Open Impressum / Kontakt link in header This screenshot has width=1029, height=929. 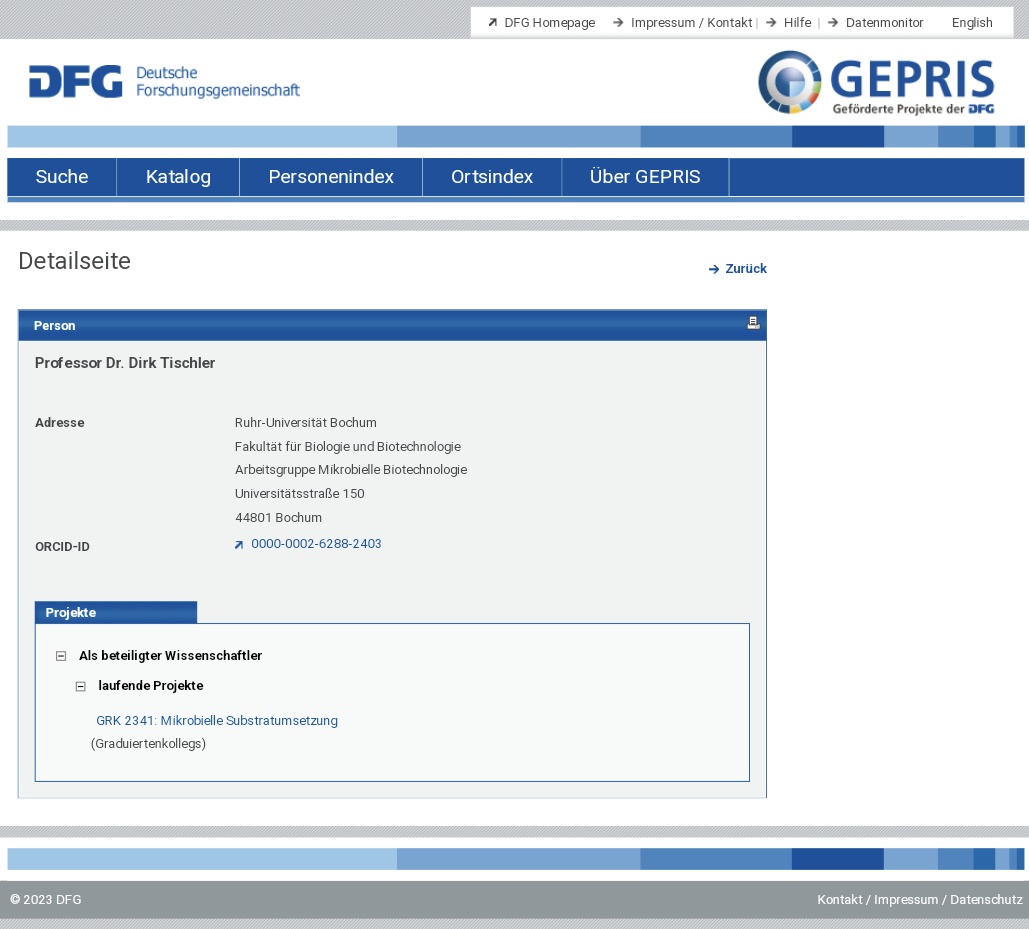tap(691, 22)
